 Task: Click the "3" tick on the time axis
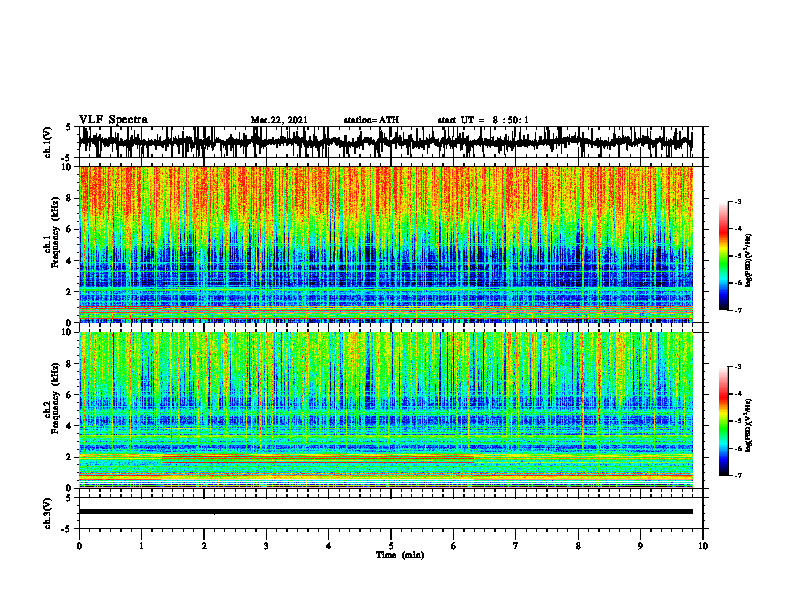266,546
